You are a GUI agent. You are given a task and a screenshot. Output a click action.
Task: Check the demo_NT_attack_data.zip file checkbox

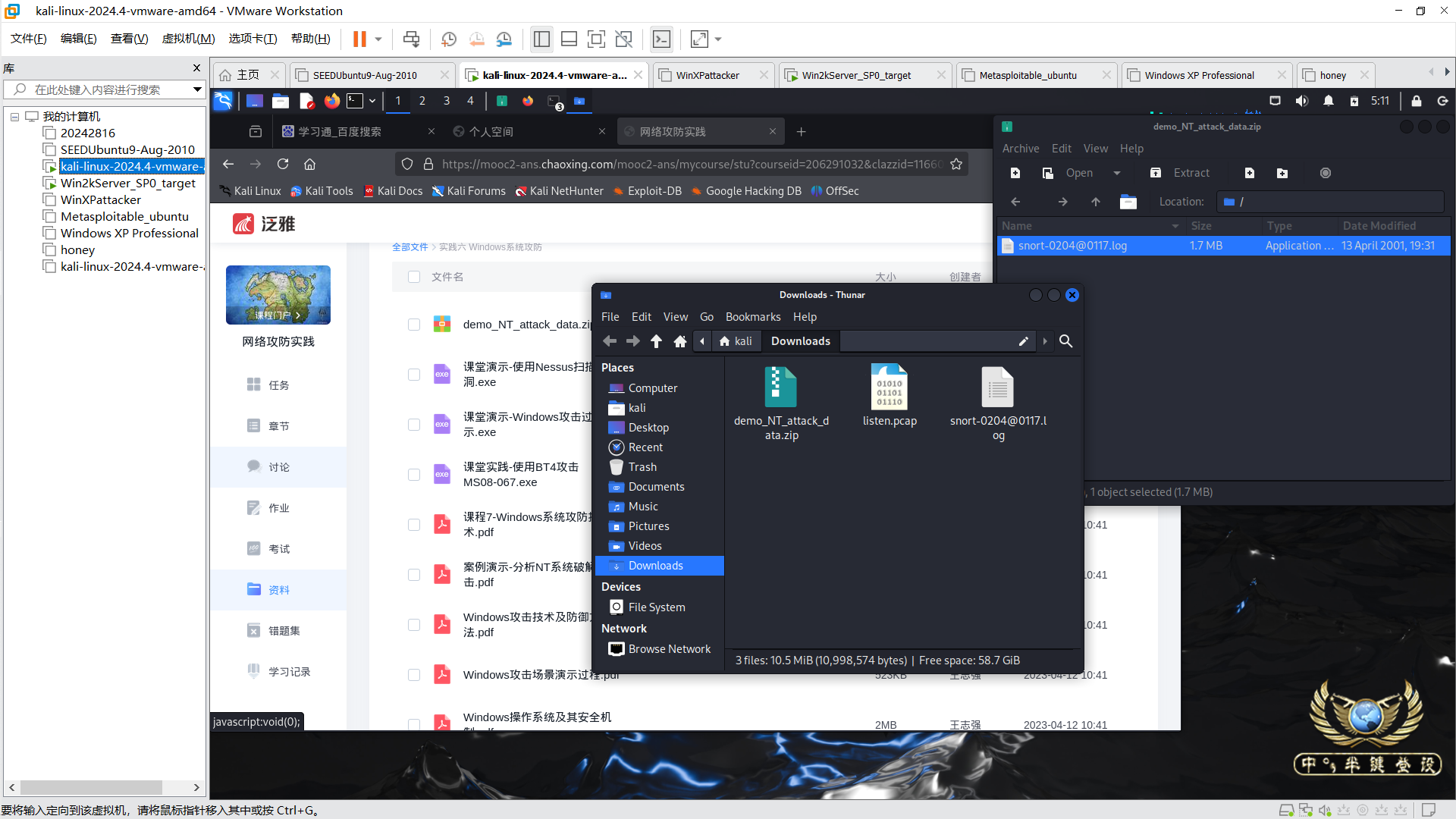414,325
